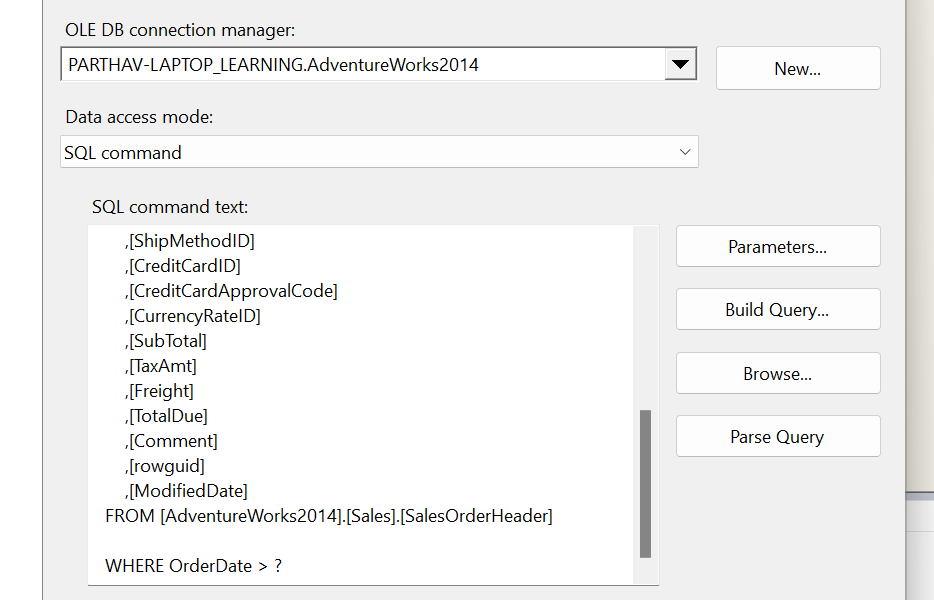Expand the Data access mode dropdown chevron
Screen dimensions: 934x600
point(685,151)
